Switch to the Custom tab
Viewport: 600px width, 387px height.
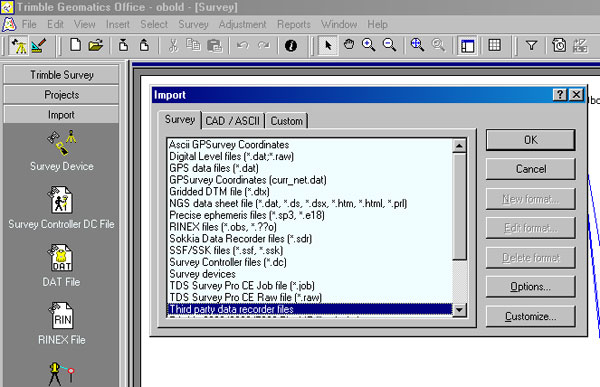point(287,121)
